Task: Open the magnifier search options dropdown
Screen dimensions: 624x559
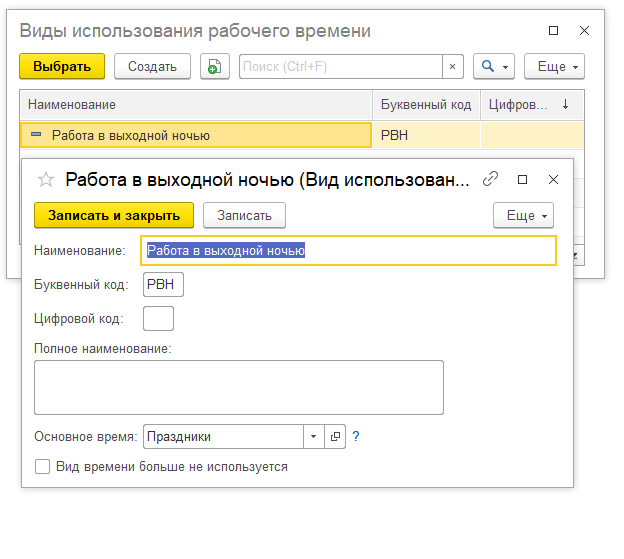Action: point(494,67)
